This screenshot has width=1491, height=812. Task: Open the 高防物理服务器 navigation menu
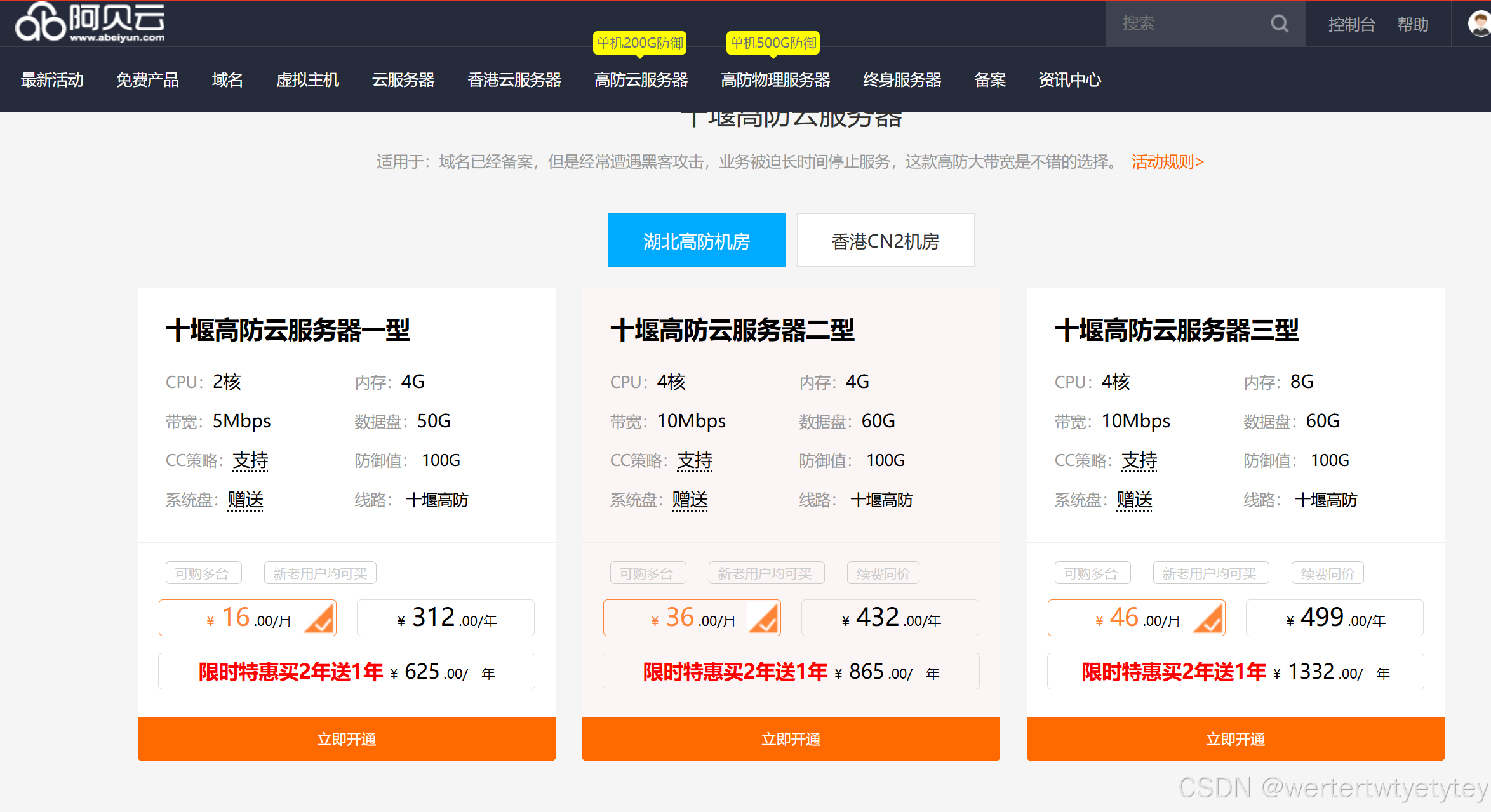click(x=775, y=80)
